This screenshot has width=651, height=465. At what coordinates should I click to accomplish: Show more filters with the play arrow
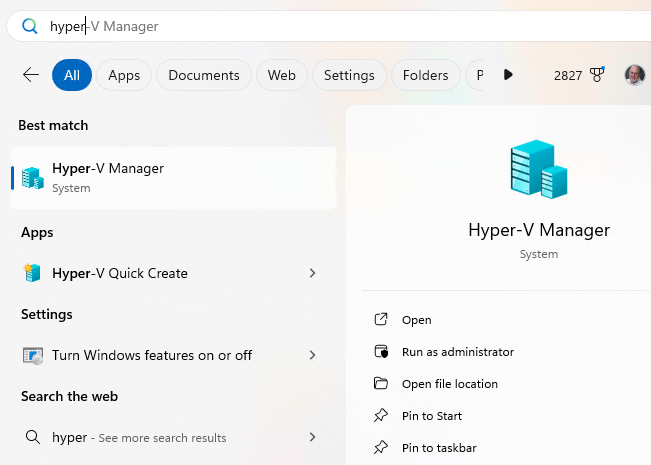[508, 75]
